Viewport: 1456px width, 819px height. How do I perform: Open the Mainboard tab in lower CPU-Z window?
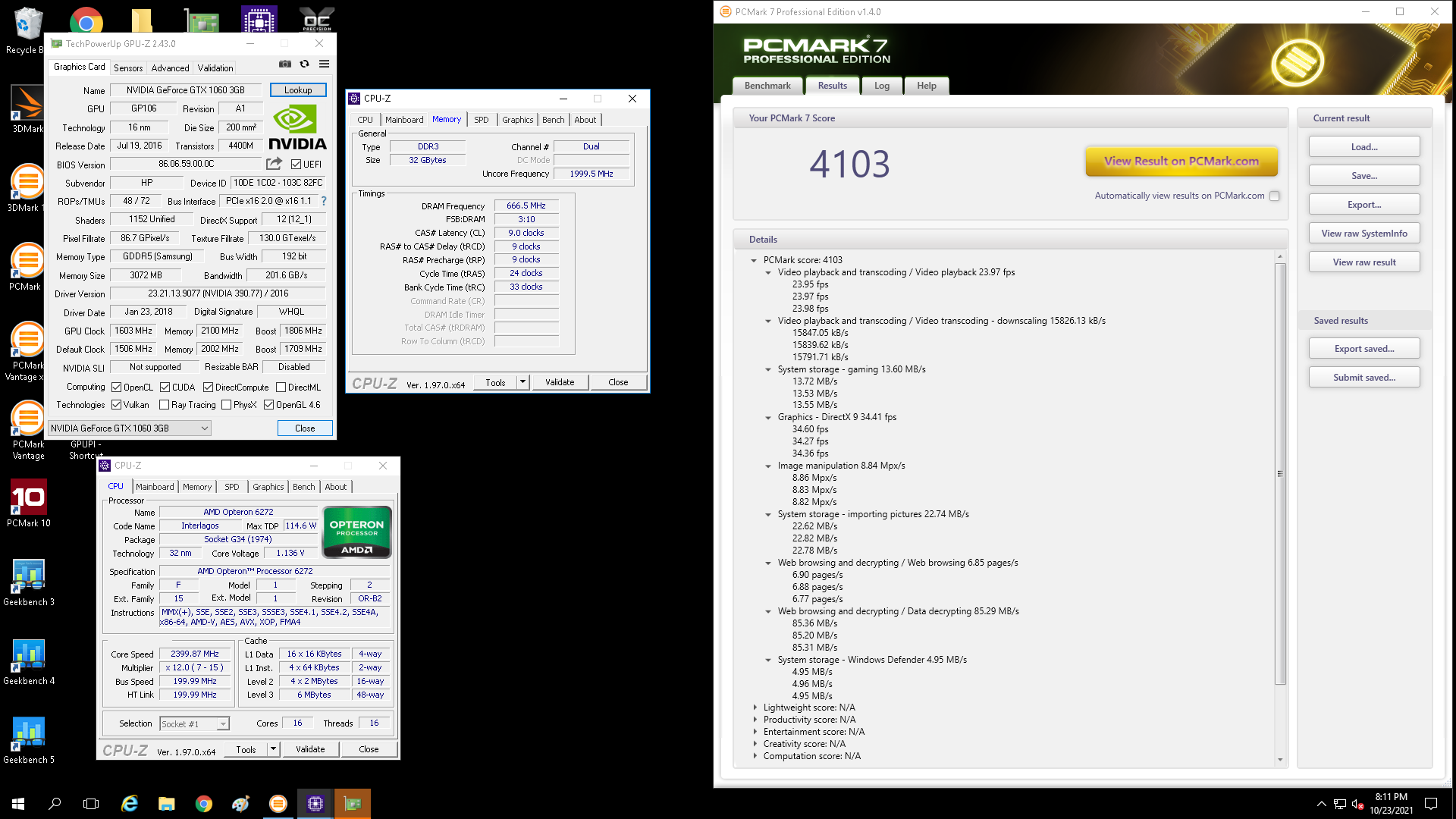click(x=155, y=487)
